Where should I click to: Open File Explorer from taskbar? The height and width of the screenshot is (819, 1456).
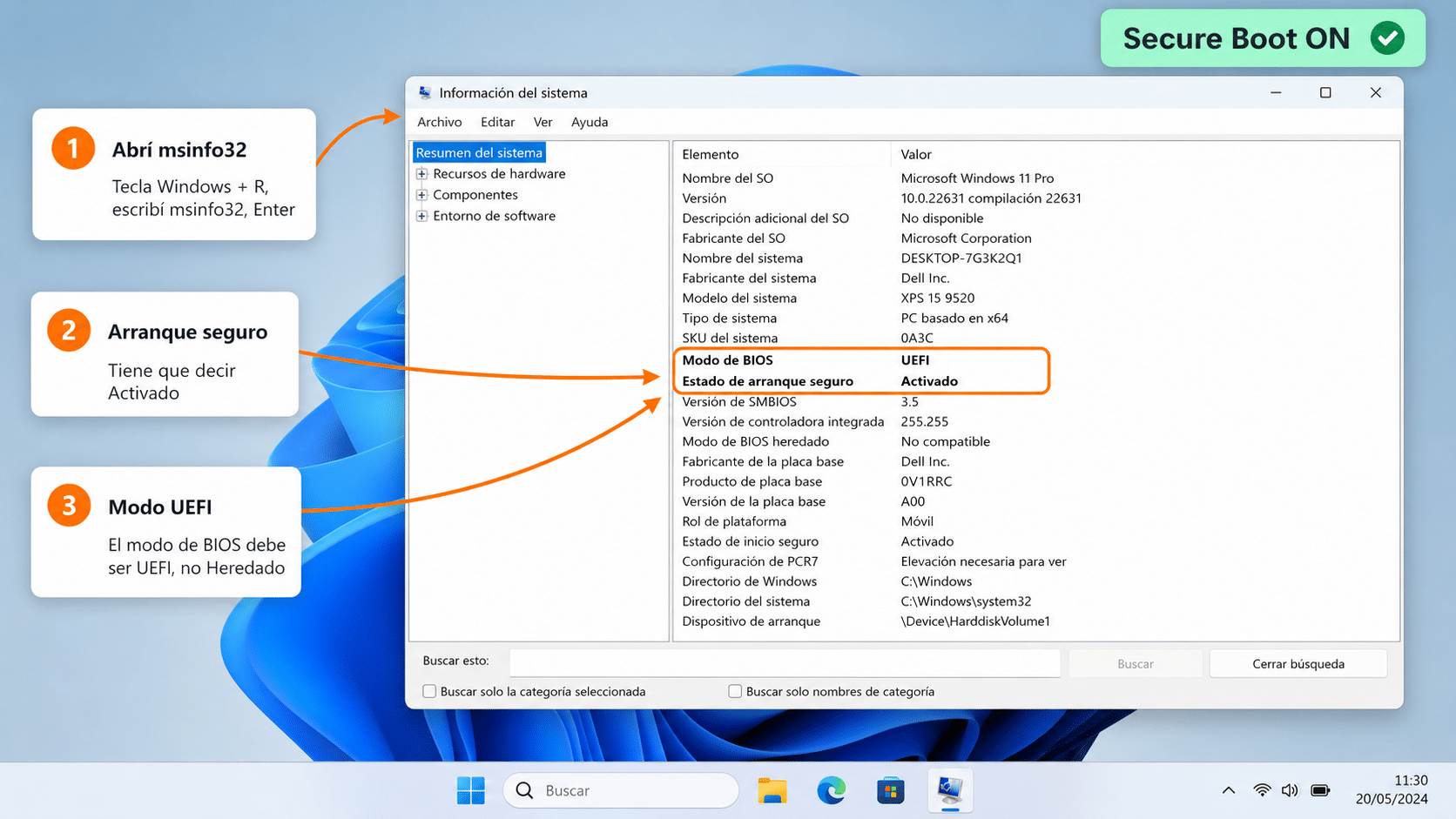pyautogui.click(x=772, y=790)
